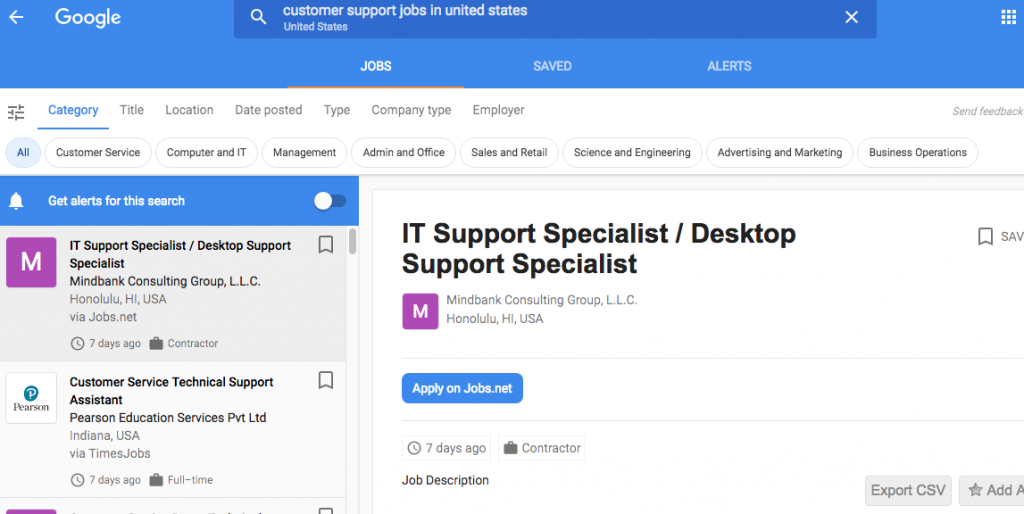This screenshot has width=1024, height=514.
Task: Open Customer Service Technical Support Assistant listing
Action: click(x=171, y=391)
